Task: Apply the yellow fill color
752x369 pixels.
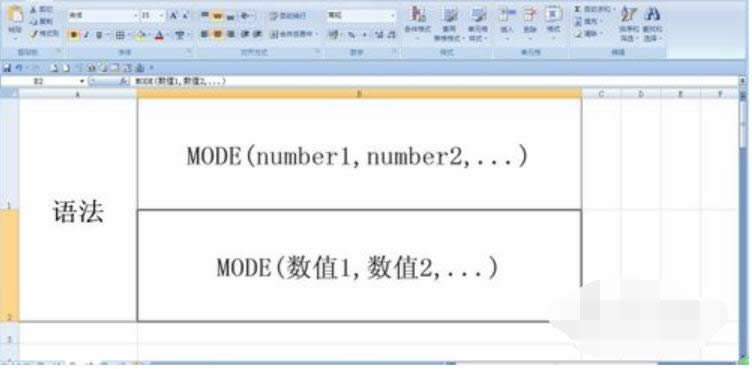Action: click(141, 35)
